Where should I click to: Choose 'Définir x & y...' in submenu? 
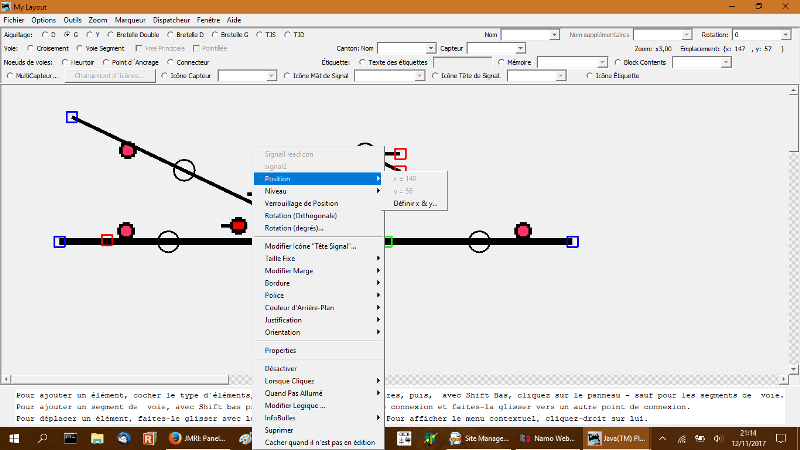(x=414, y=204)
